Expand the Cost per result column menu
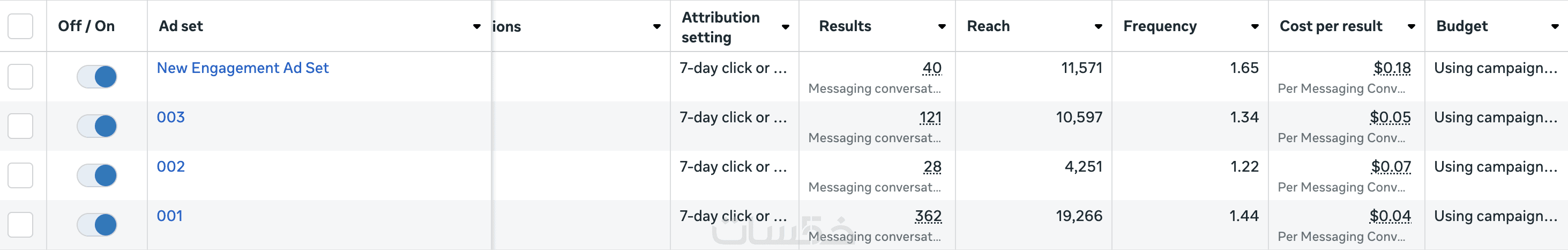 pos(1411,26)
